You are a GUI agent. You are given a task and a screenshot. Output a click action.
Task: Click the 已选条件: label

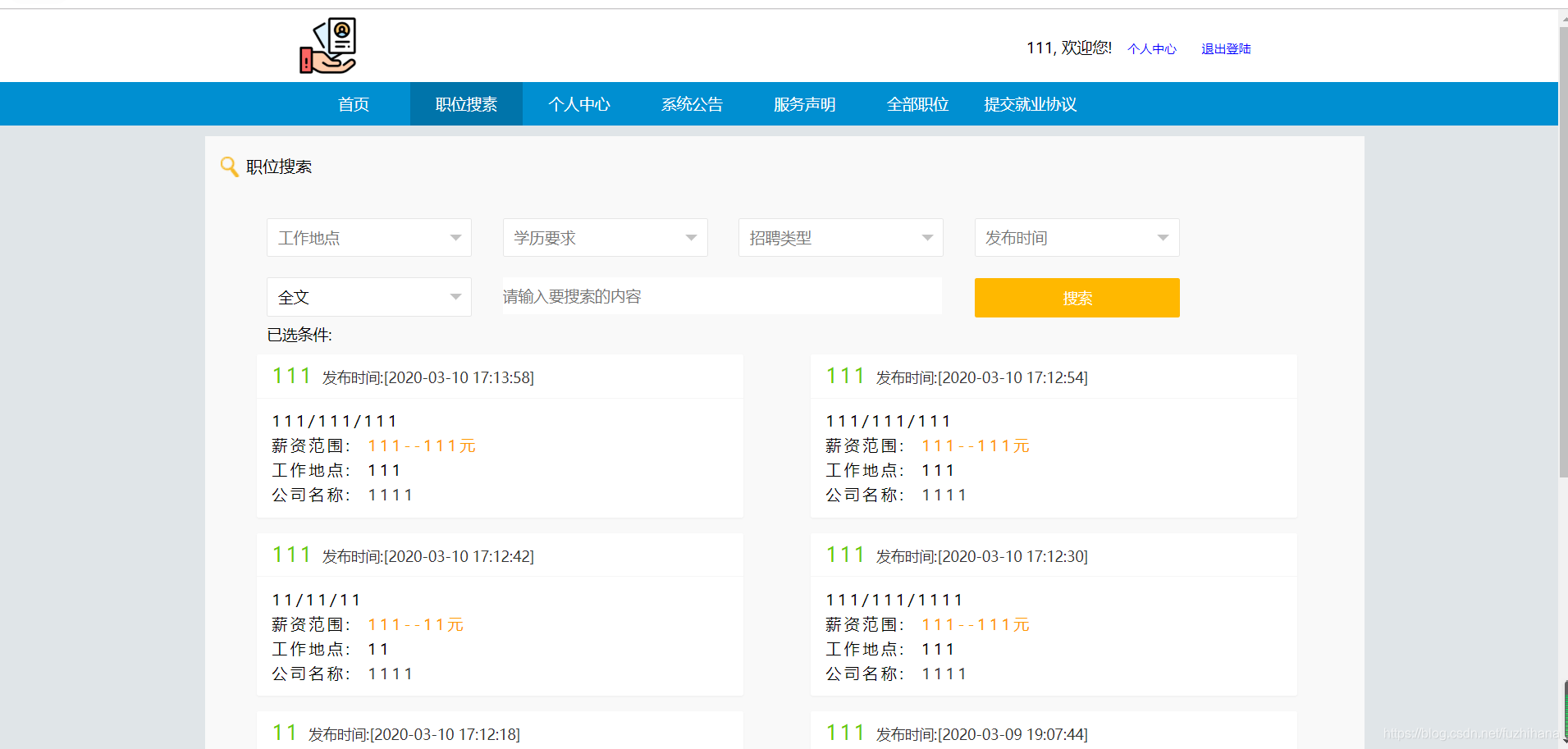point(299,335)
